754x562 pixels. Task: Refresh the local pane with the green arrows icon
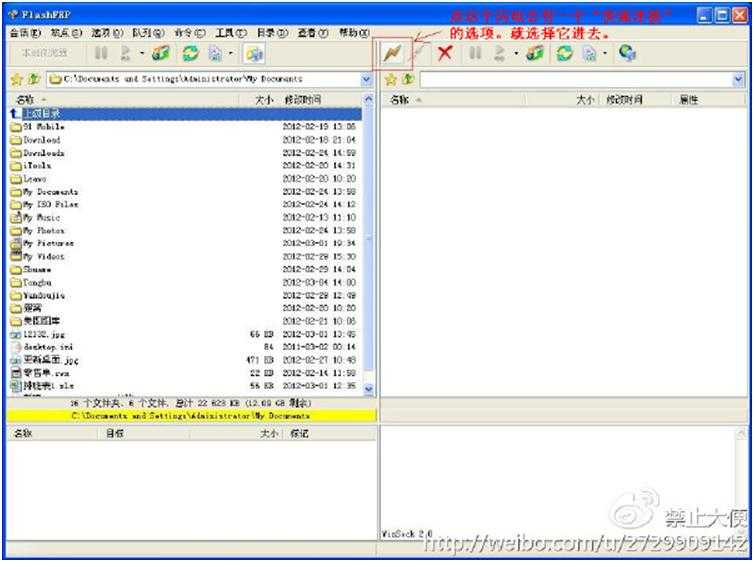point(191,53)
